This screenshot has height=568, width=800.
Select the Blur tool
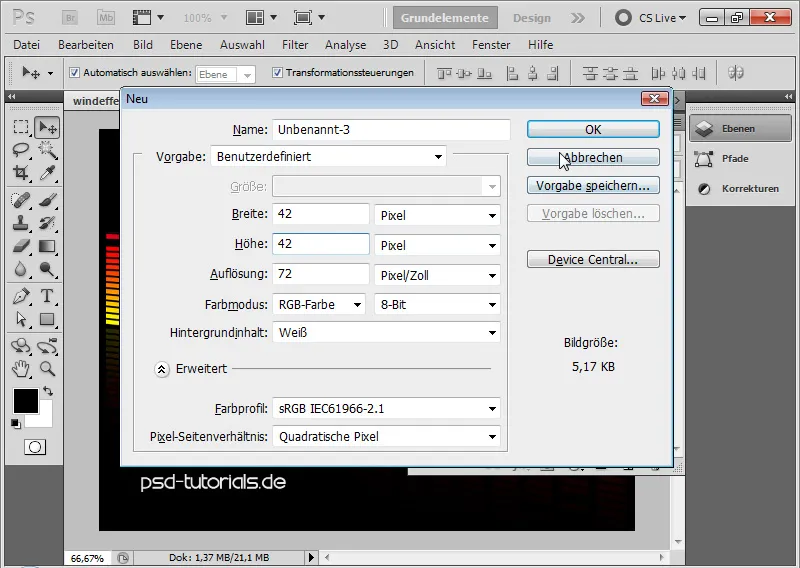pyautogui.click(x=21, y=269)
